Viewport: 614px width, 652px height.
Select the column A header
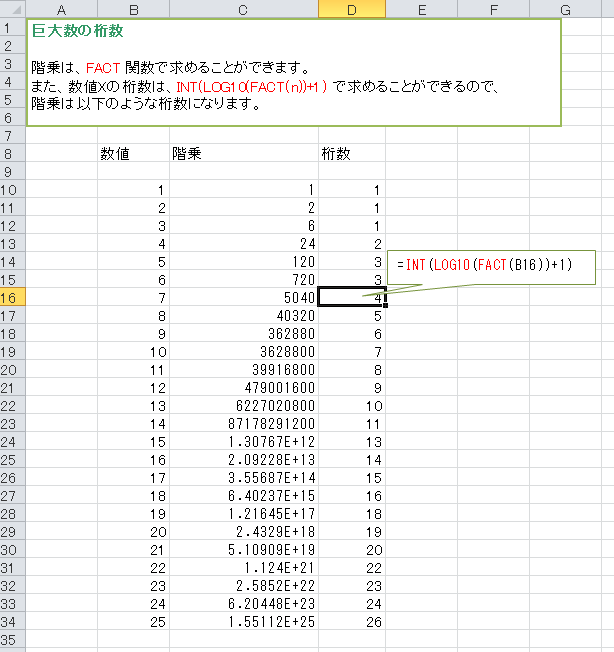(x=61, y=9)
